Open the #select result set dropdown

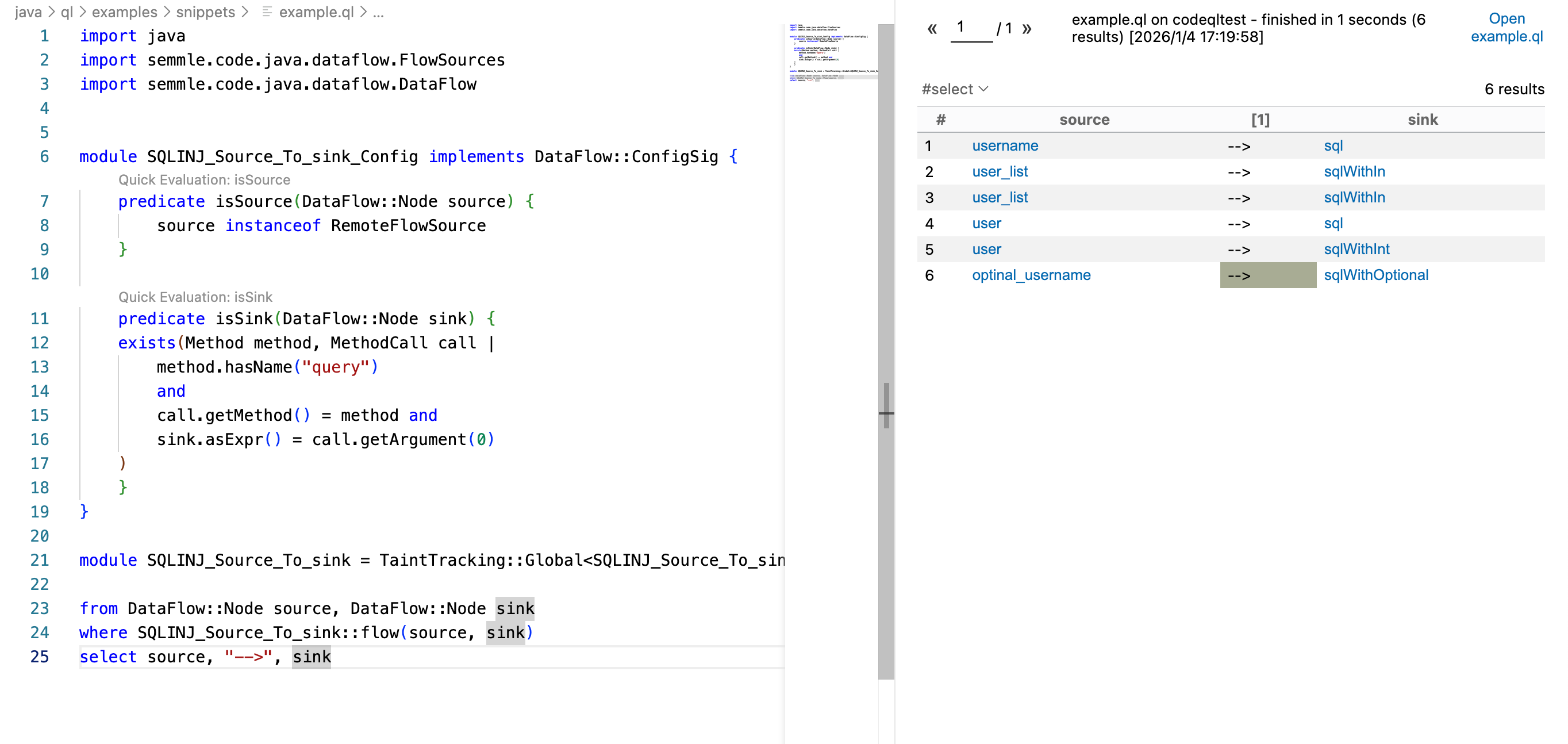pos(954,89)
